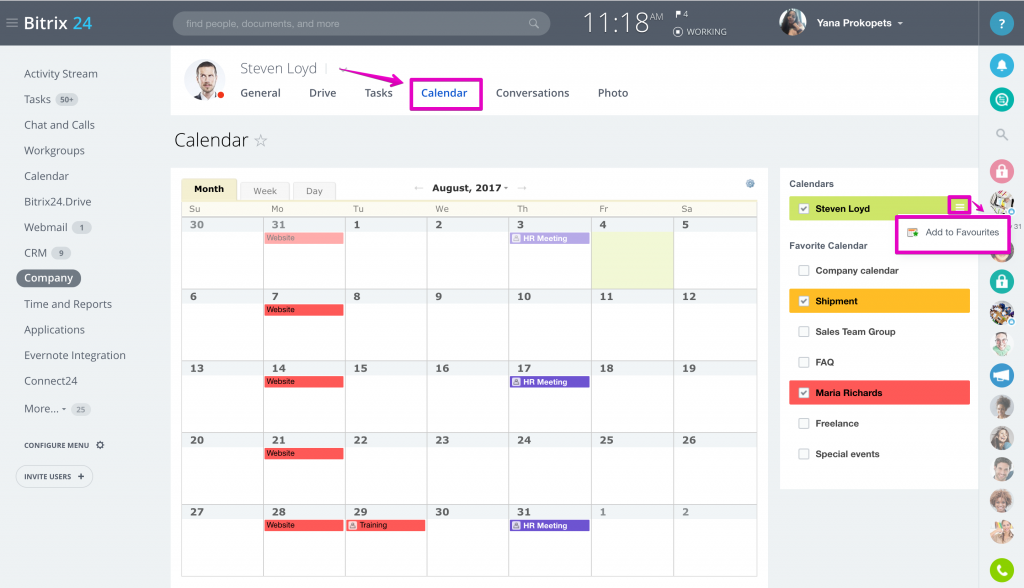Click the teal lock icon in sidebar
This screenshot has height=588, width=1024.
pyautogui.click(x=1001, y=282)
